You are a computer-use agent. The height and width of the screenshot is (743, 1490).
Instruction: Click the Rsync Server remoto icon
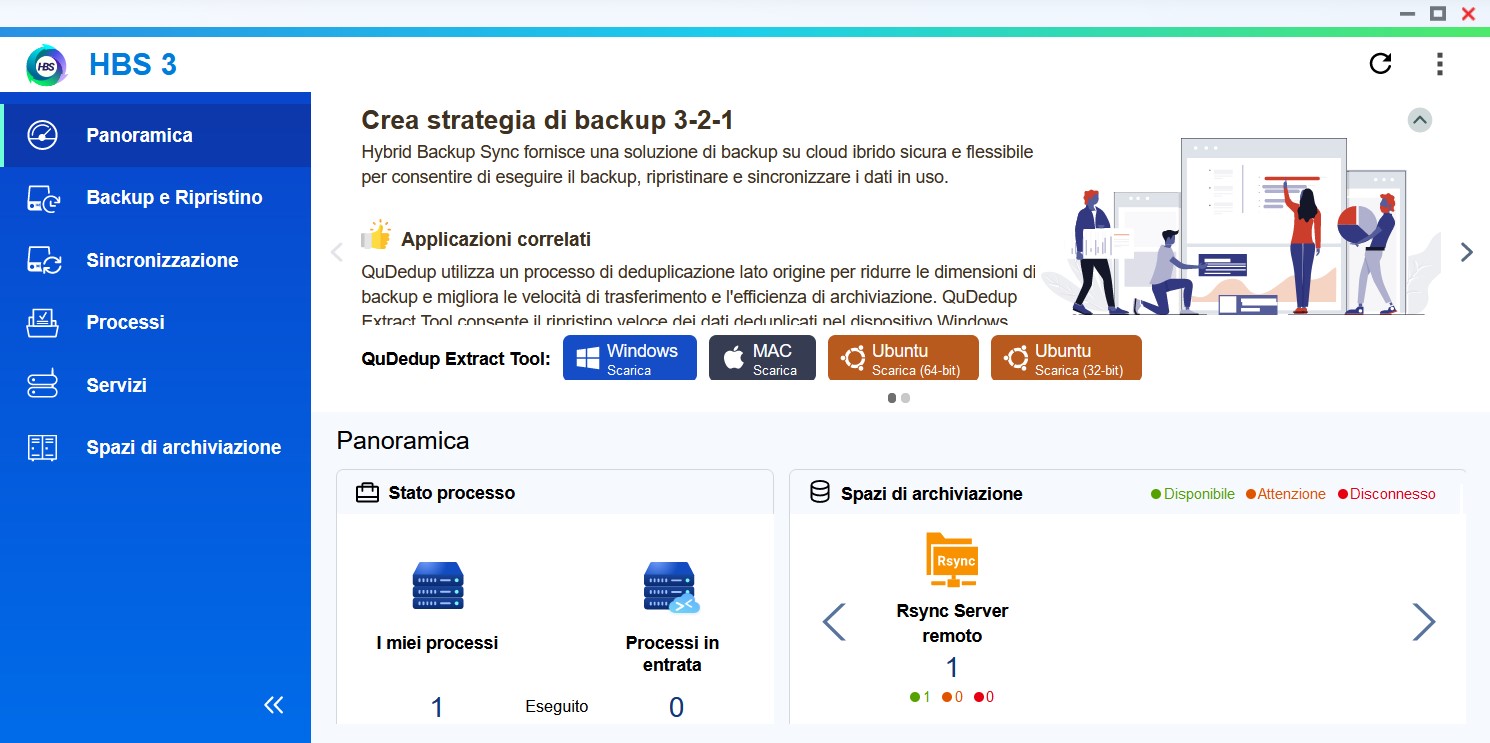pyautogui.click(x=952, y=560)
